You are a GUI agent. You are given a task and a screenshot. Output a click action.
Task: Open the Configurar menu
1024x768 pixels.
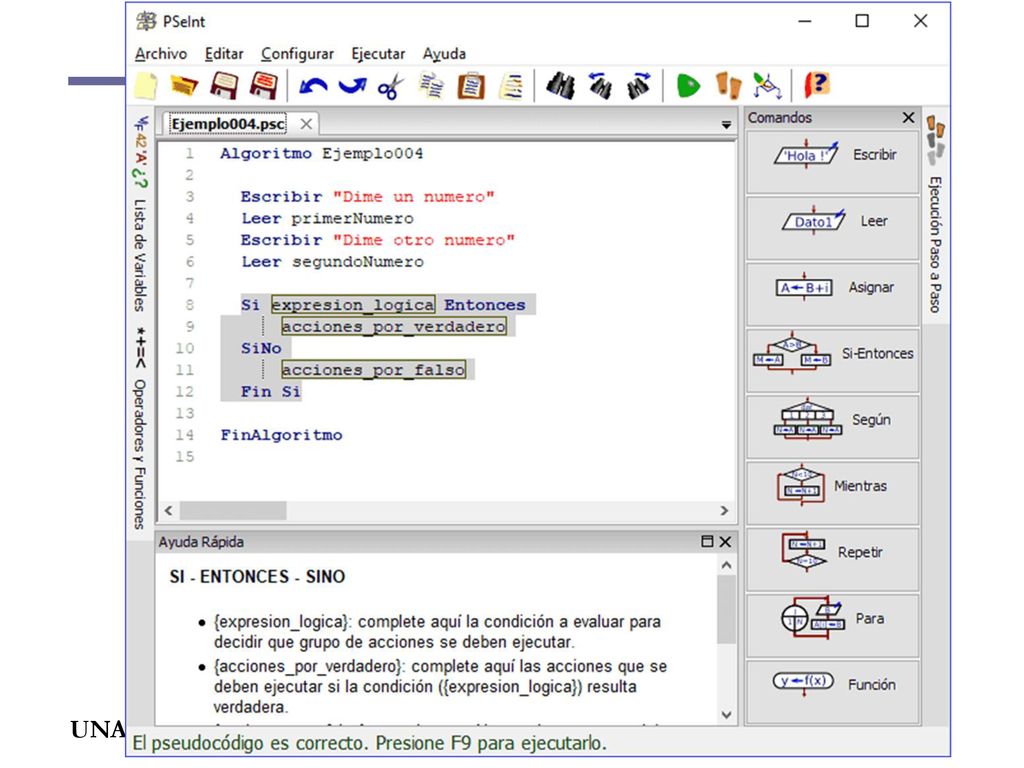point(297,54)
